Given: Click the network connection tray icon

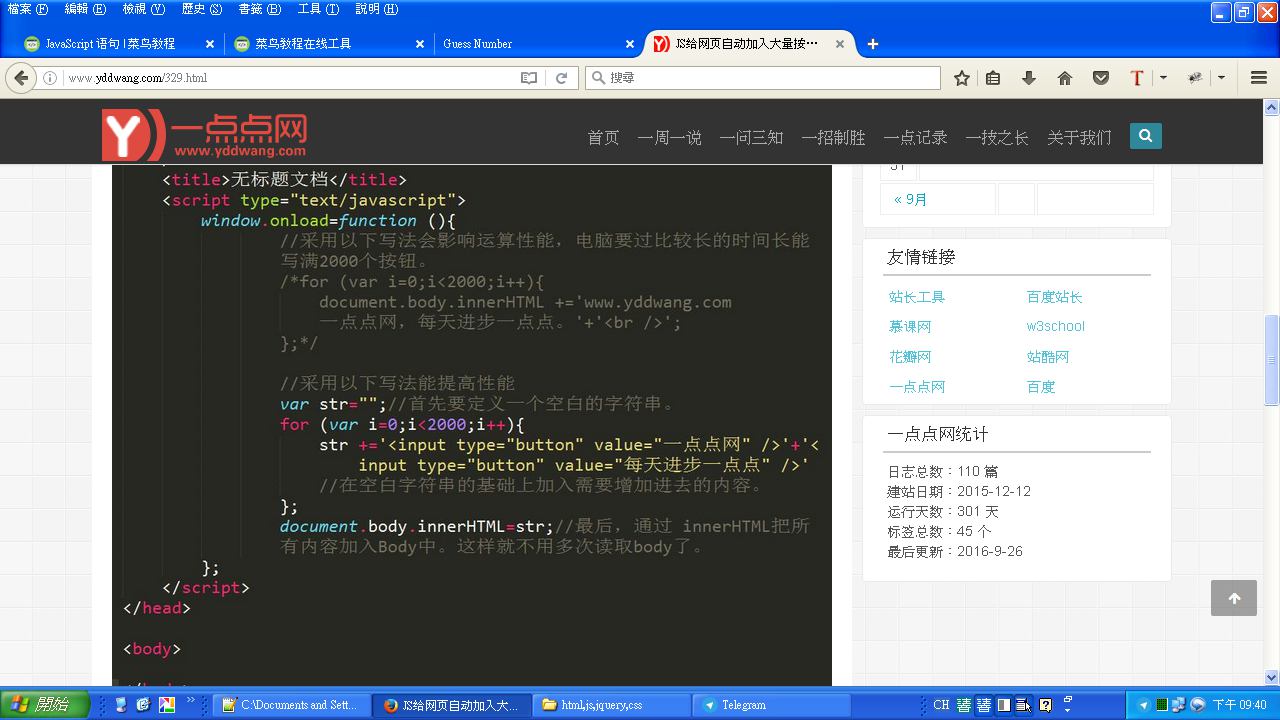Looking at the screenshot, I should click(x=1178, y=705).
